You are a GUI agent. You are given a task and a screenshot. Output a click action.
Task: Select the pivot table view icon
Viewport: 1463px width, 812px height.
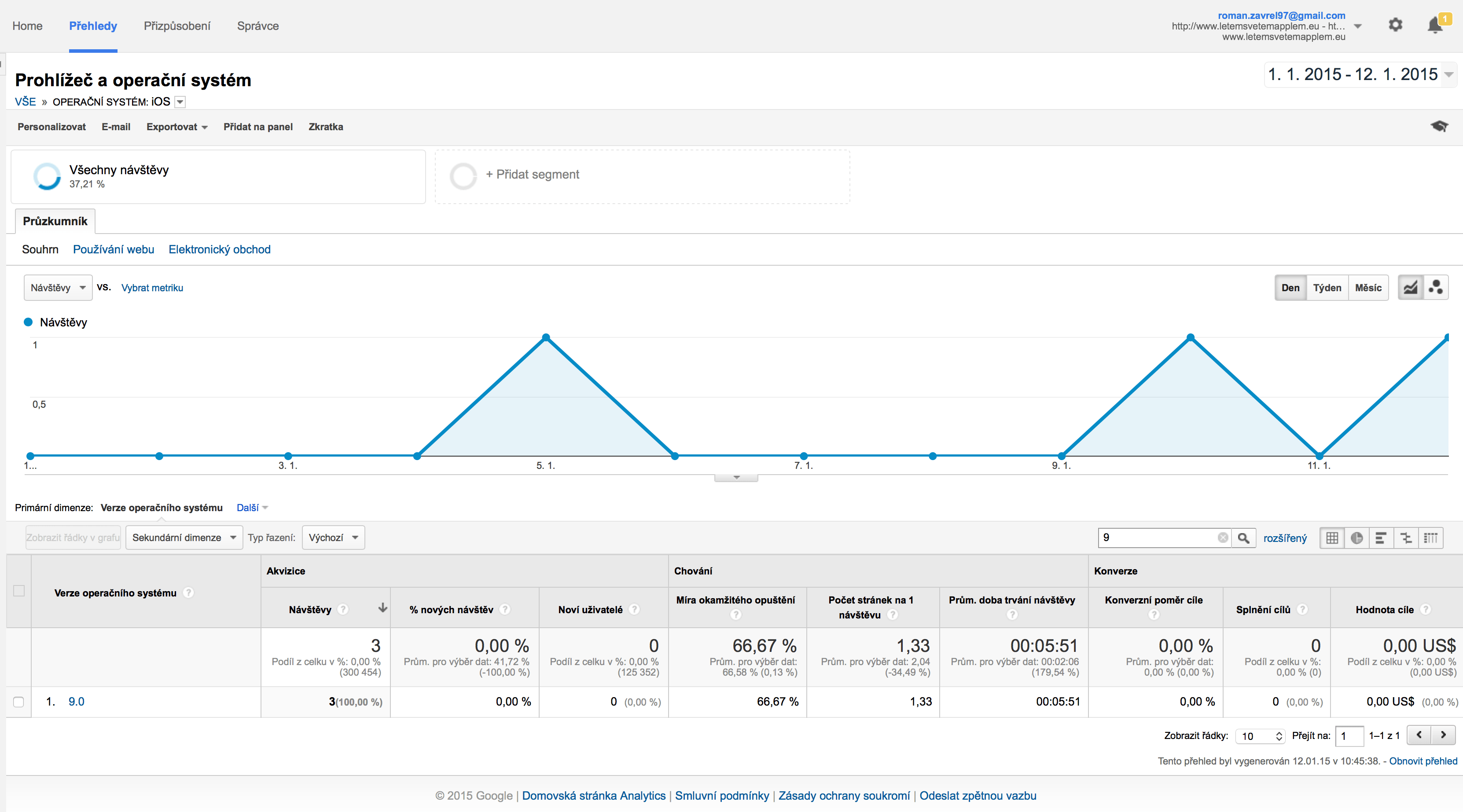pos(1430,538)
